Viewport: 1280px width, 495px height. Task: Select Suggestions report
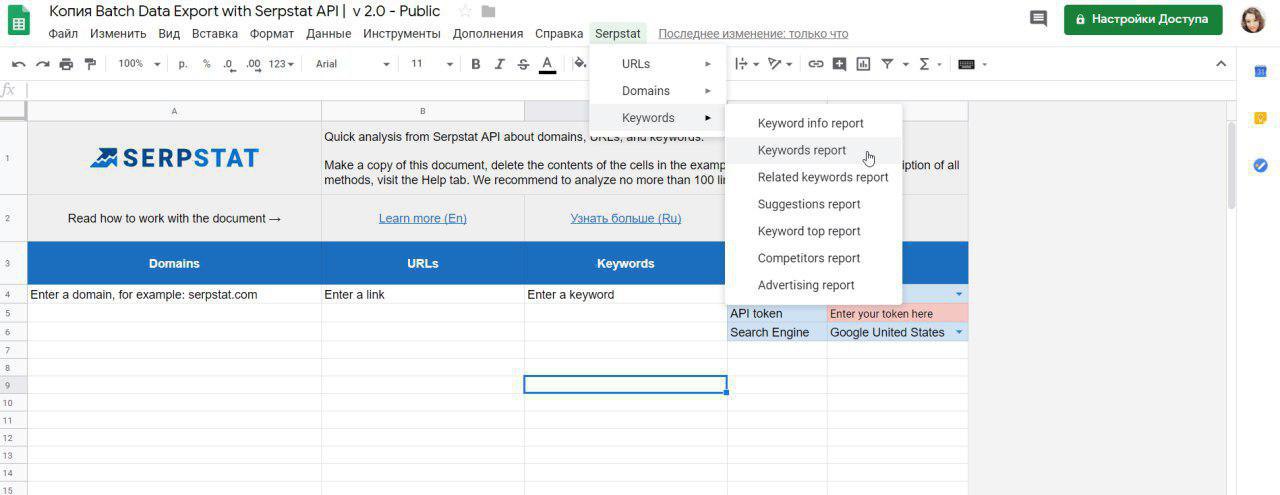(x=813, y=204)
